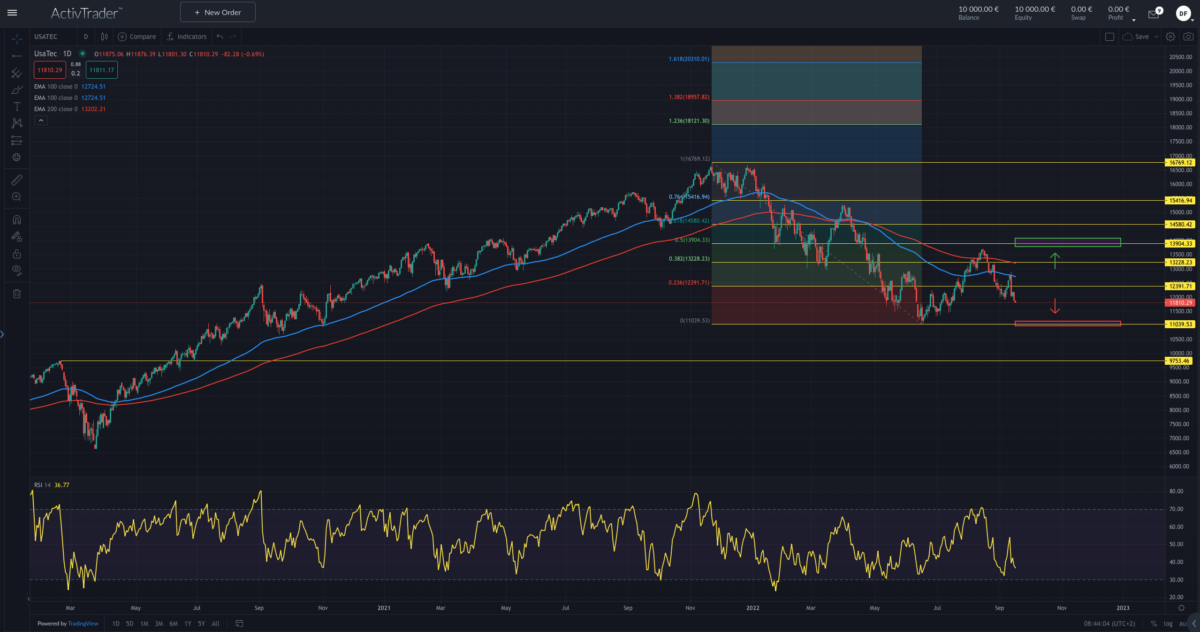Toggle percent scale button
The image size is (1200, 632).
pos(1152,623)
